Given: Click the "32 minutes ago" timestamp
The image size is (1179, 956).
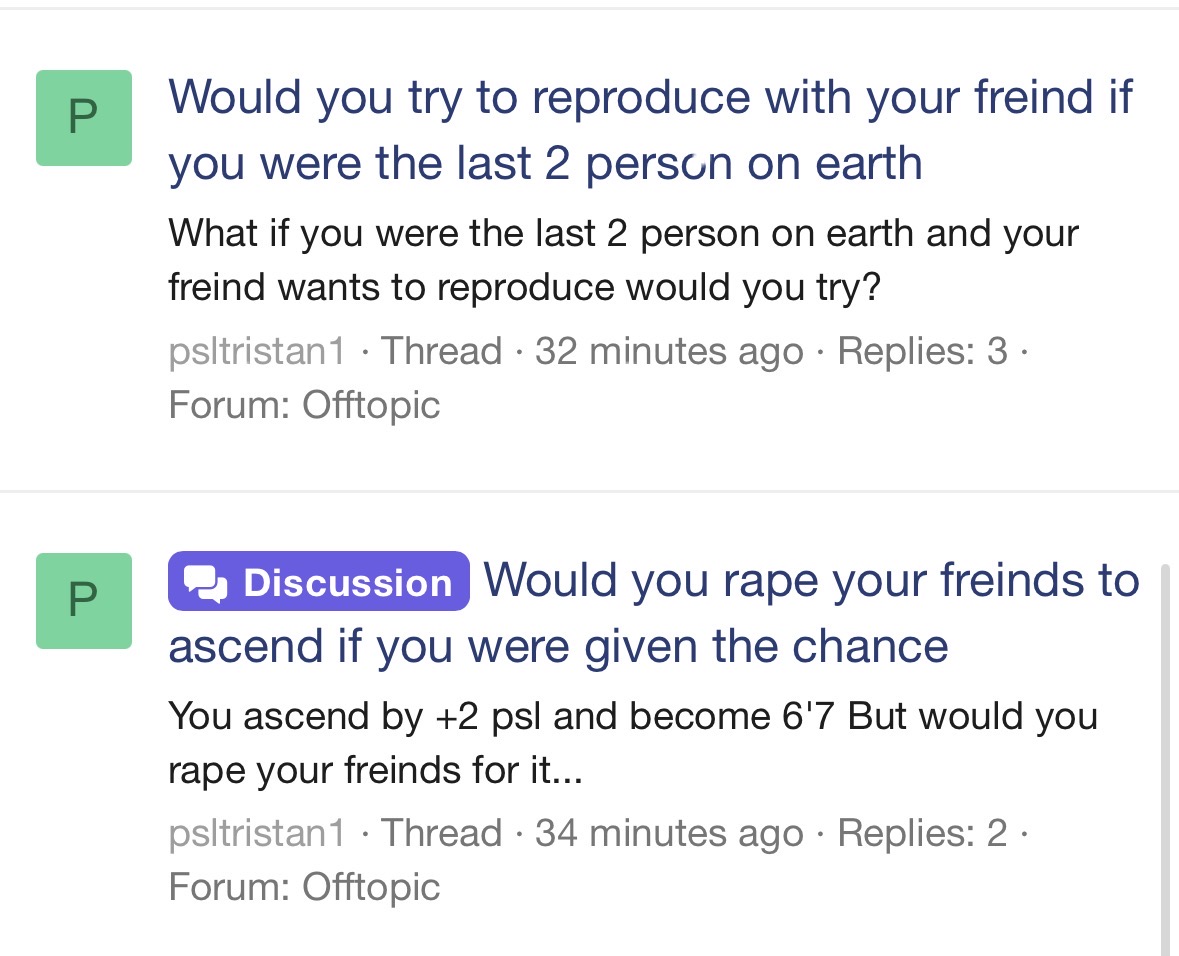Looking at the screenshot, I should pyautogui.click(x=669, y=351).
